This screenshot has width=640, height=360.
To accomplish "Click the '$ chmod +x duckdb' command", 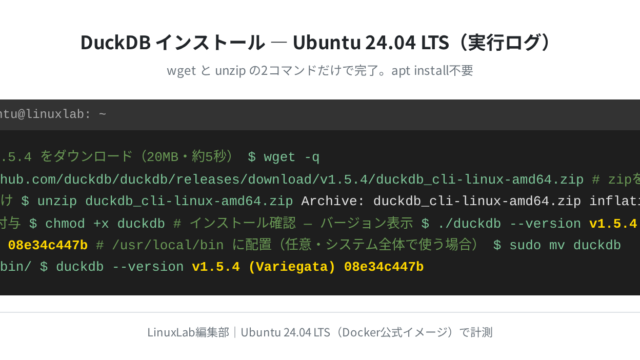I will (97, 223).
